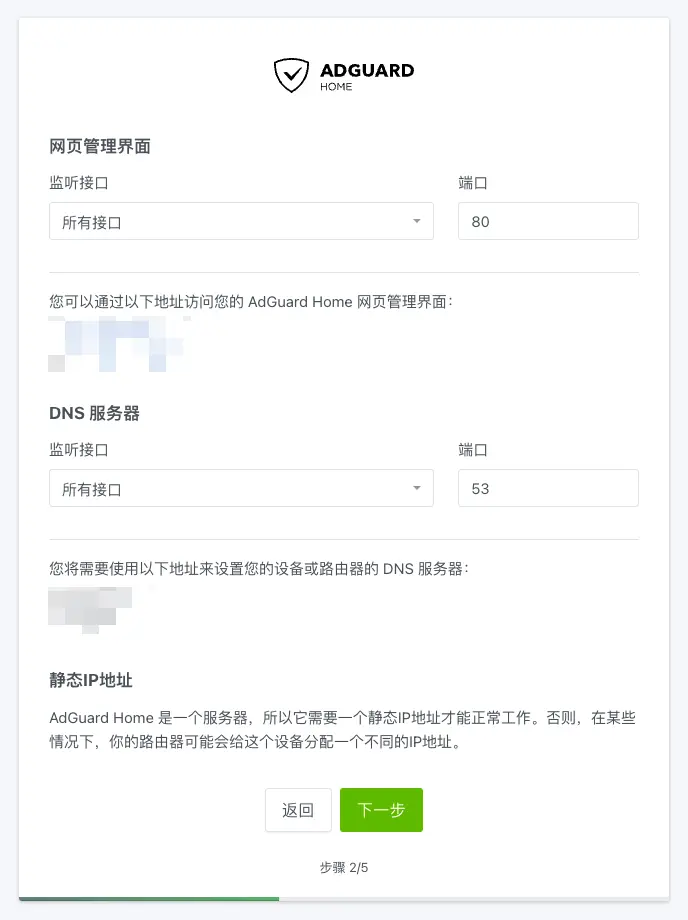Click the 返回 button to go back

[298, 810]
